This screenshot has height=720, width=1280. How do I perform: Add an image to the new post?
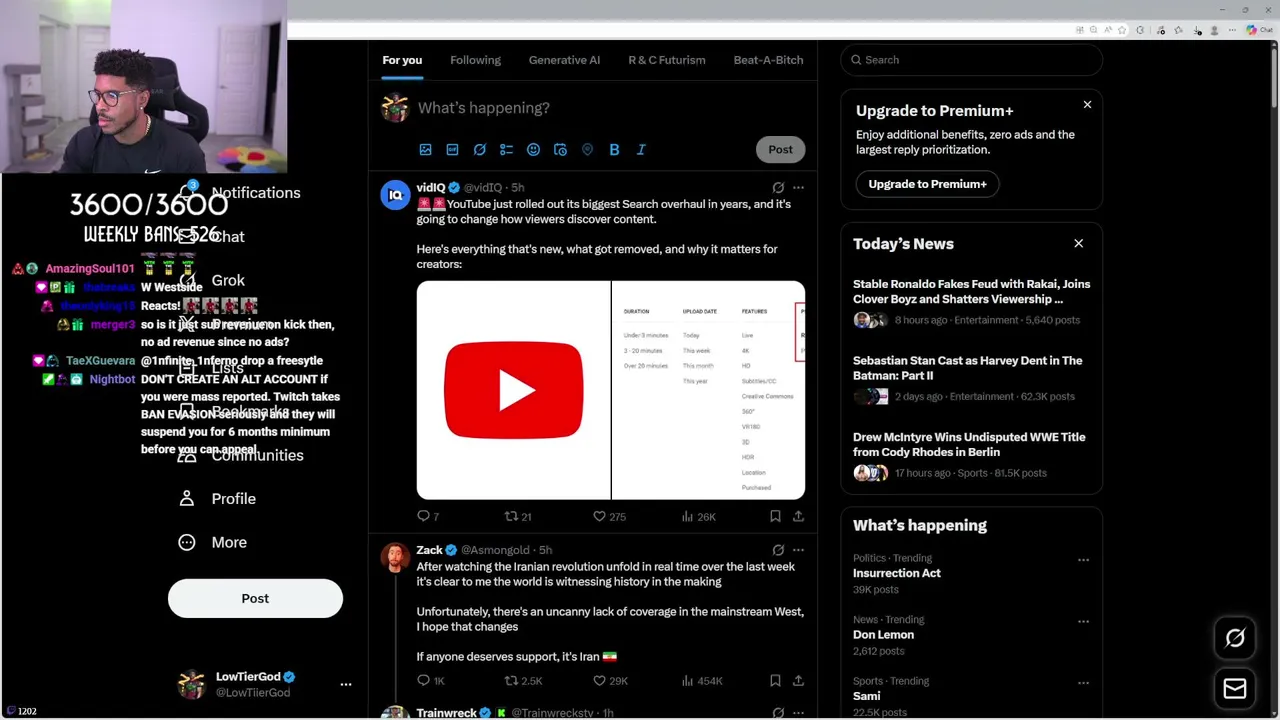(425, 149)
